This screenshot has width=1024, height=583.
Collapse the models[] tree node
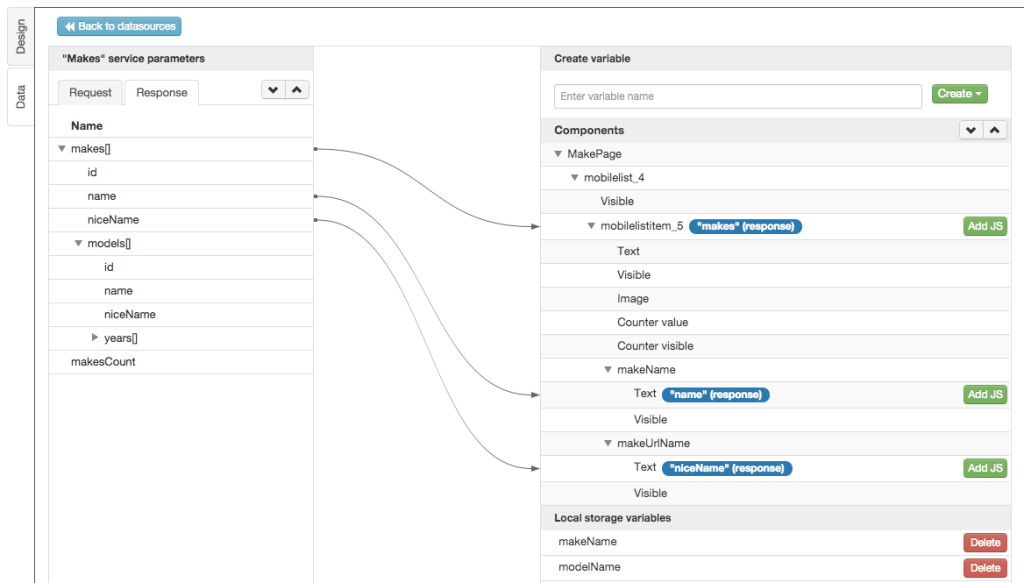[79, 244]
